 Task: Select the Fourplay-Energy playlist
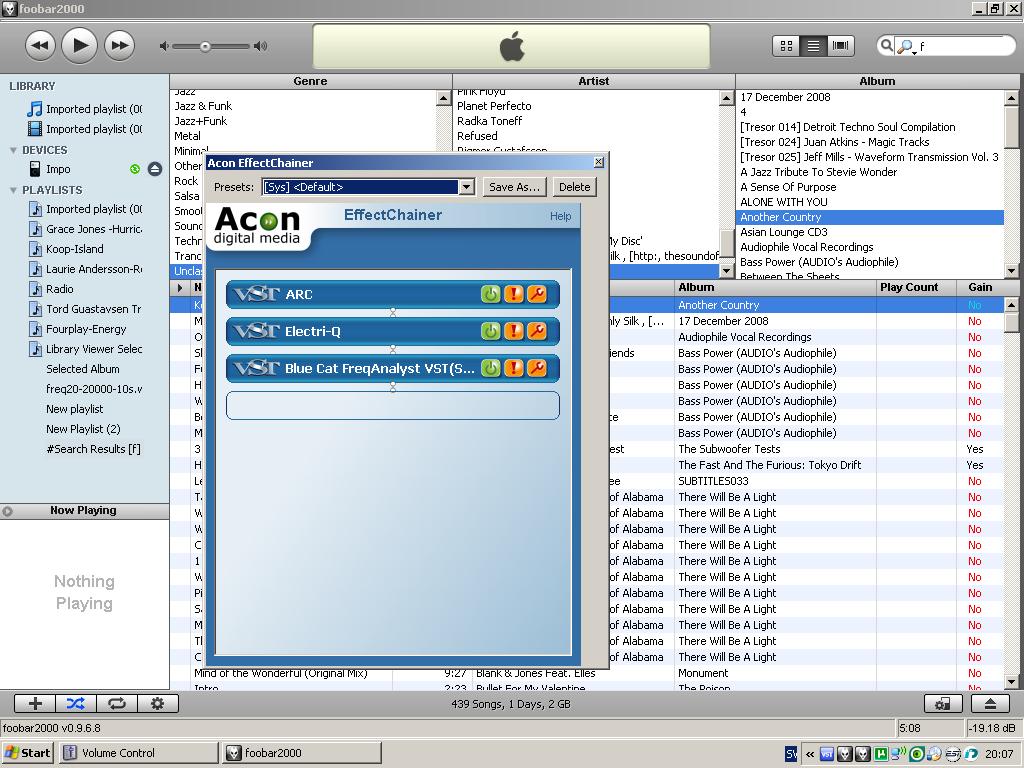tap(86, 329)
